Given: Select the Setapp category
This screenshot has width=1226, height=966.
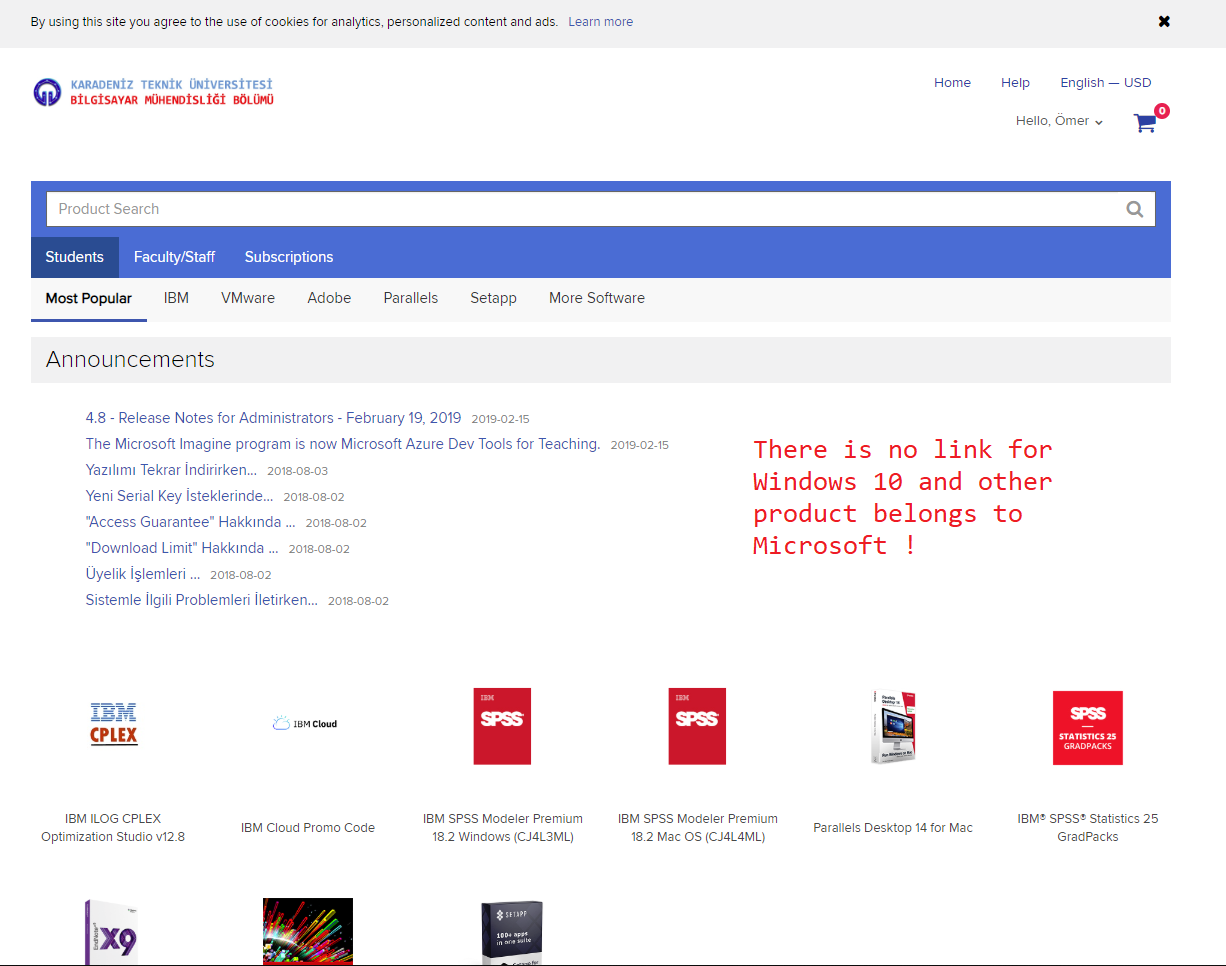Looking at the screenshot, I should (493, 298).
